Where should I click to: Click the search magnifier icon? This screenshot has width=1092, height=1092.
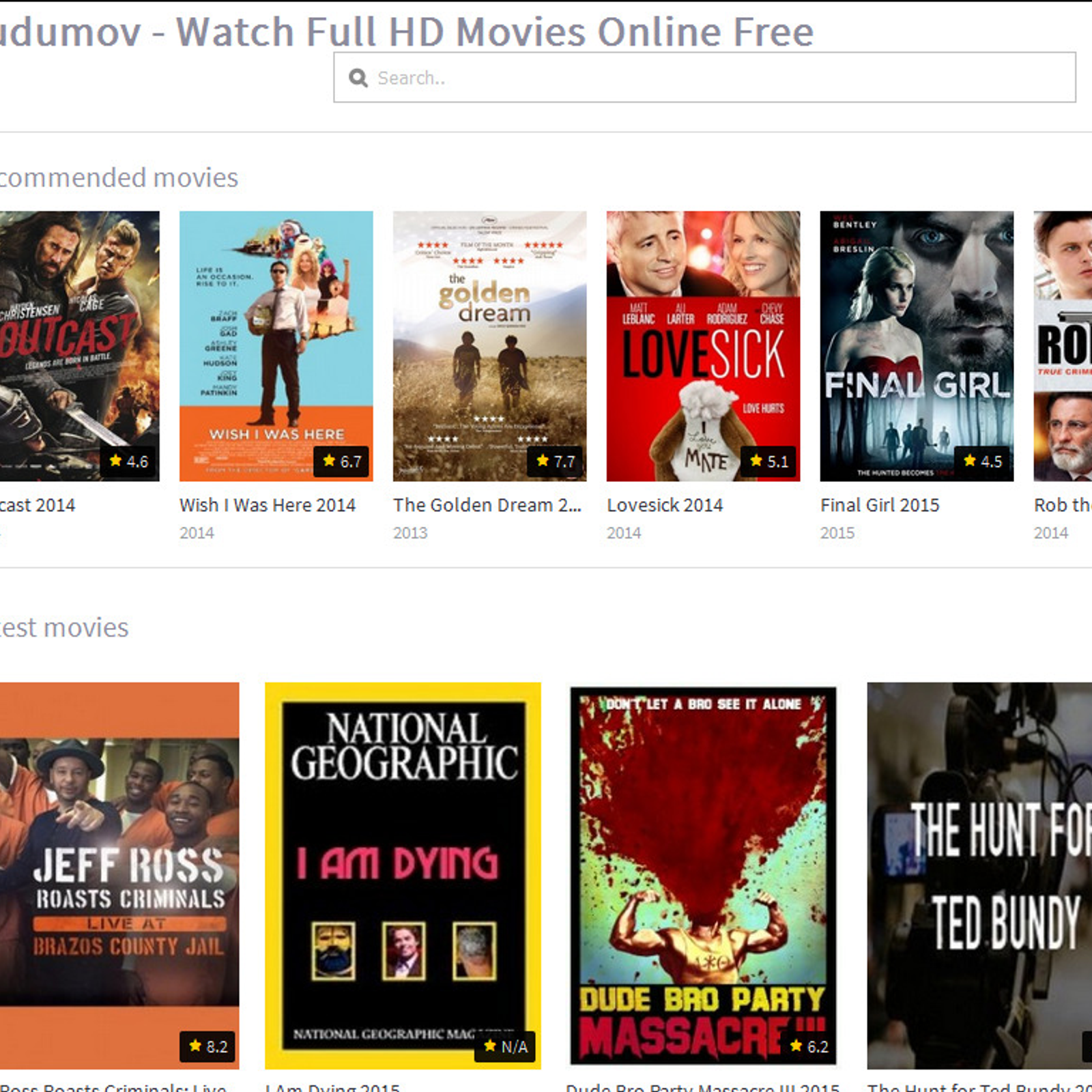[x=358, y=78]
